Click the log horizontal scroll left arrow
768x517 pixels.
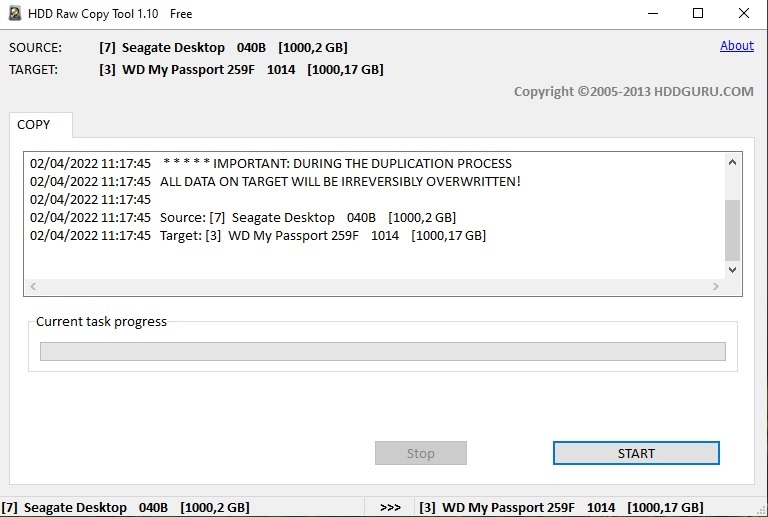pos(33,286)
